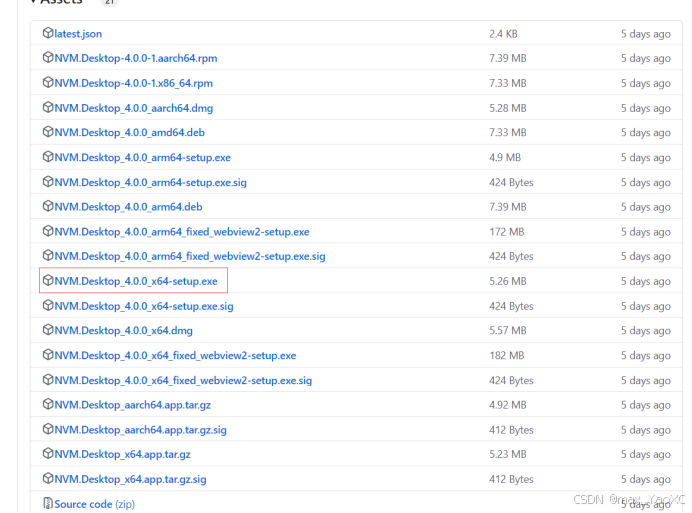692x513 pixels.
Task: Click the package icon beside arm64_fixed_webview2-setup.exe.sig
Action: pos(48,256)
